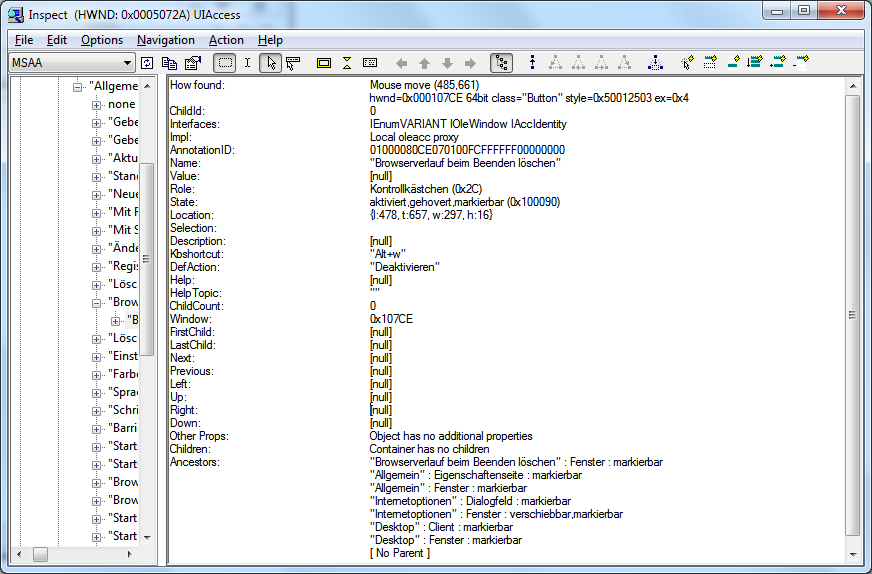This screenshot has width=872, height=574.
Task: Open the Action menu
Action: (226, 40)
